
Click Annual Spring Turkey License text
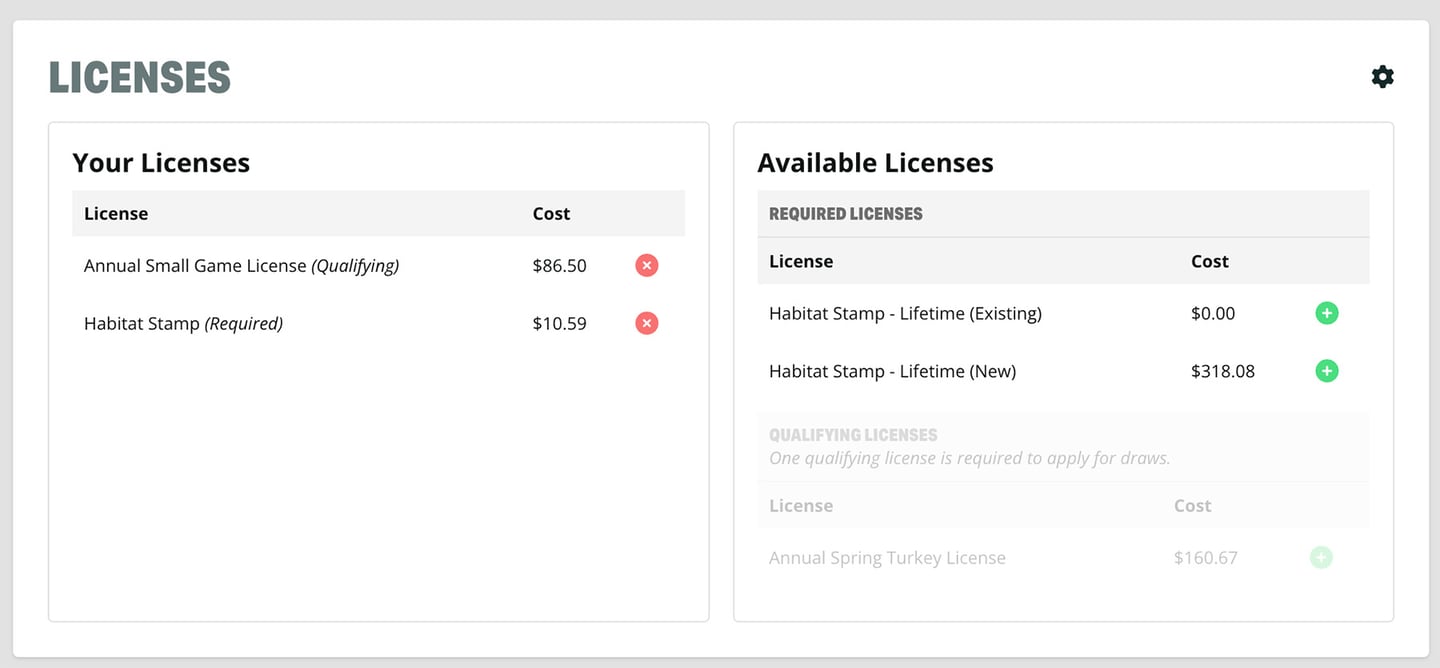(887, 558)
